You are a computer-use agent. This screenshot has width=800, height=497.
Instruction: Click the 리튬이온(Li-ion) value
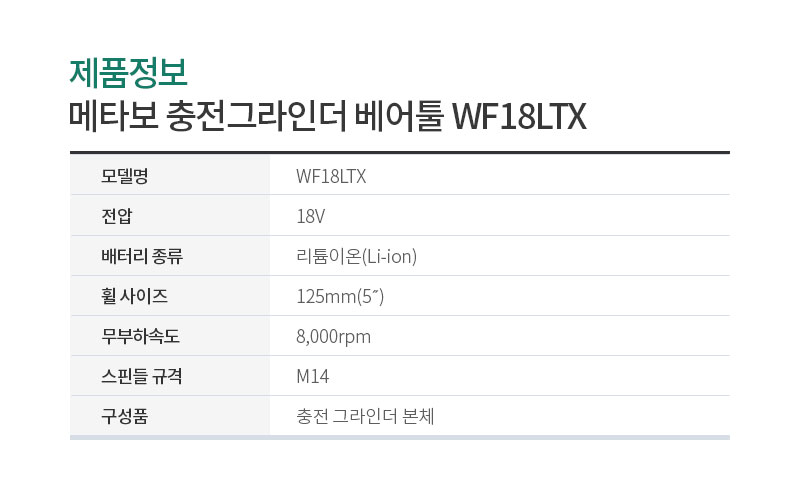click(x=356, y=256)
